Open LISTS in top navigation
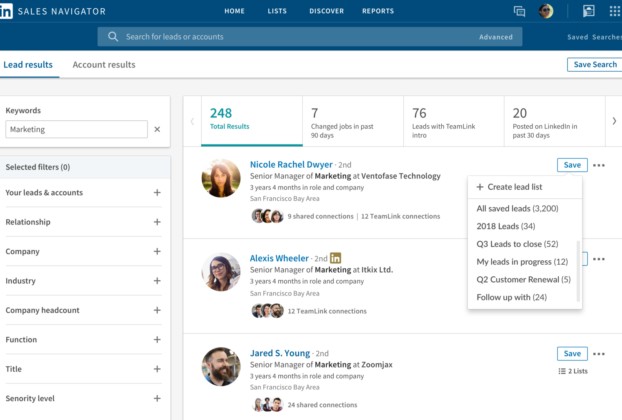622x420 pixels. [x=277, y=11]
